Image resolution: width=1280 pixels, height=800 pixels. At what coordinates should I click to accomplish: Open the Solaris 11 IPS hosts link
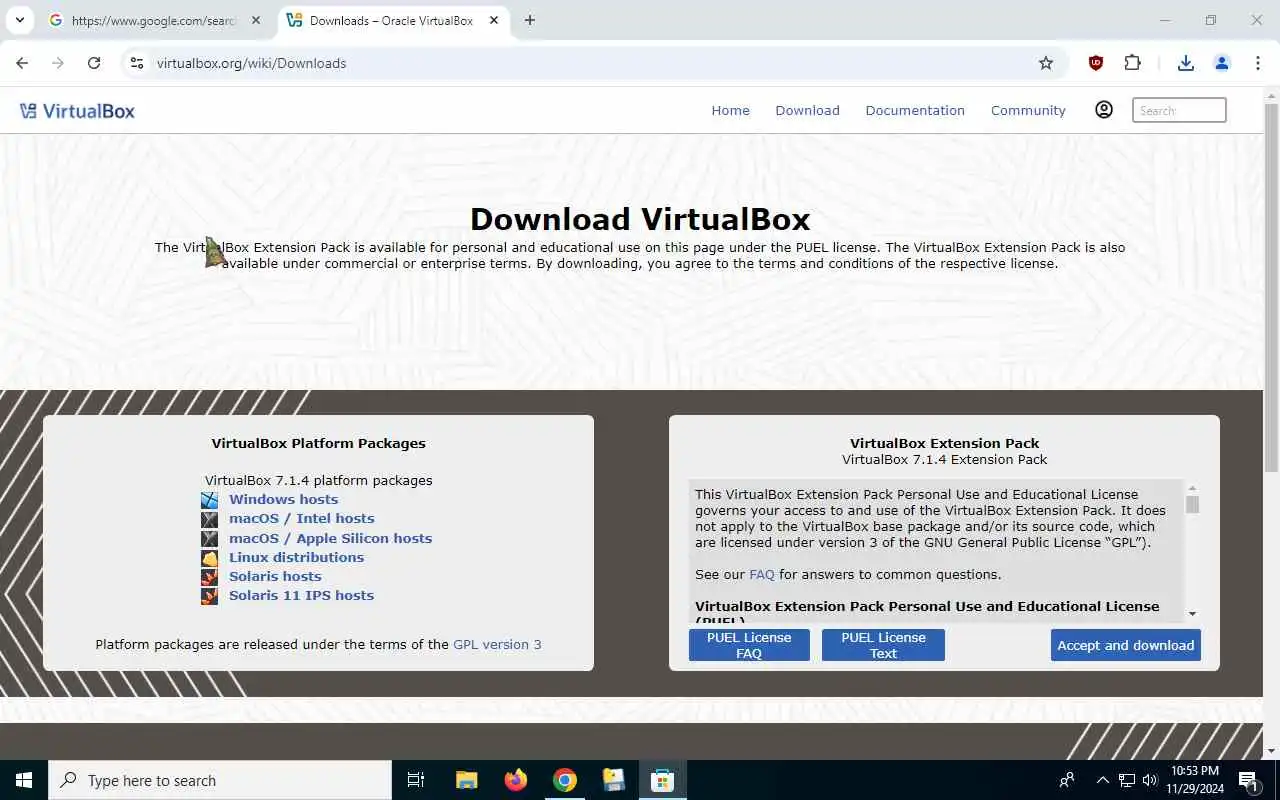301,596
